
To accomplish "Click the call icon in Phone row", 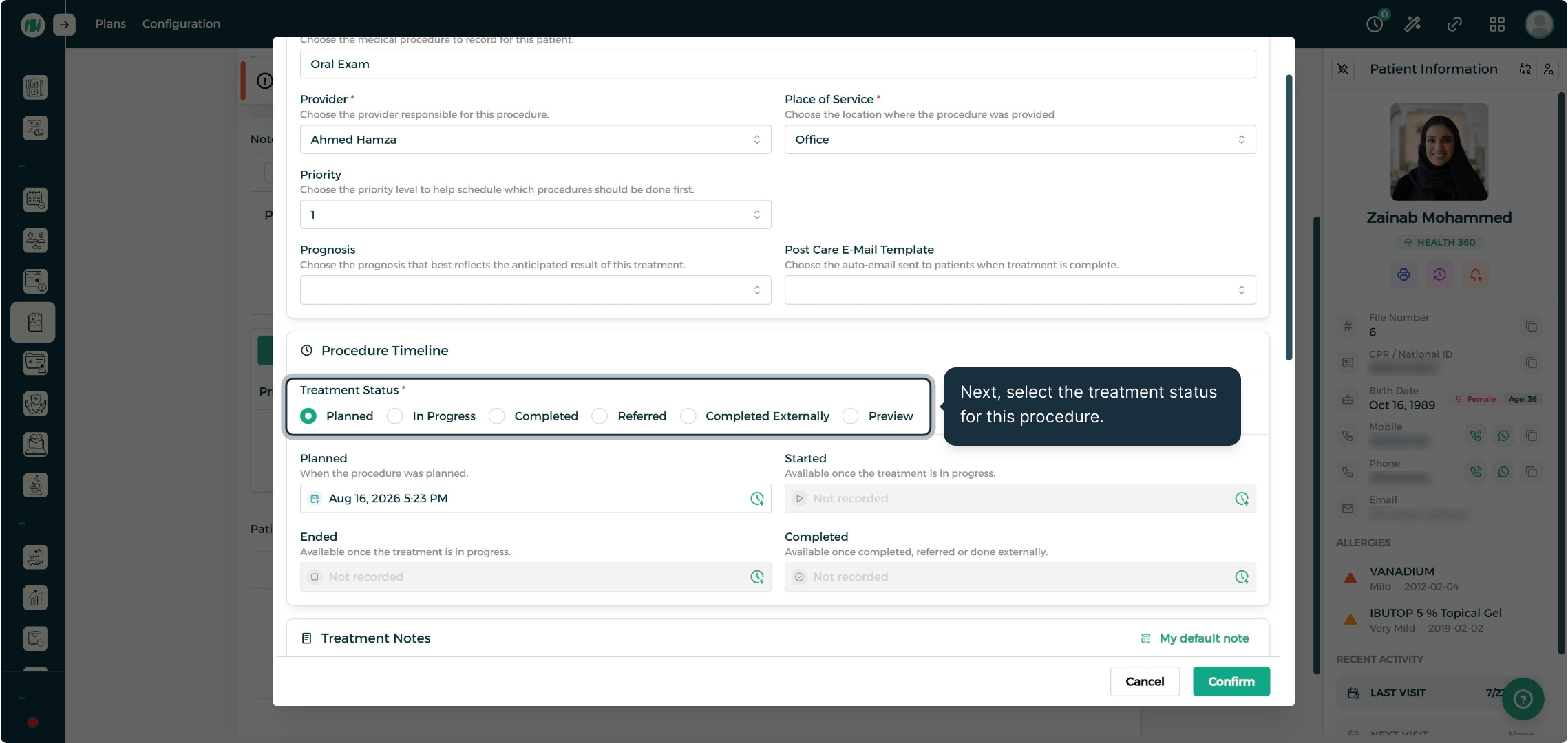I will [1476, 472].
